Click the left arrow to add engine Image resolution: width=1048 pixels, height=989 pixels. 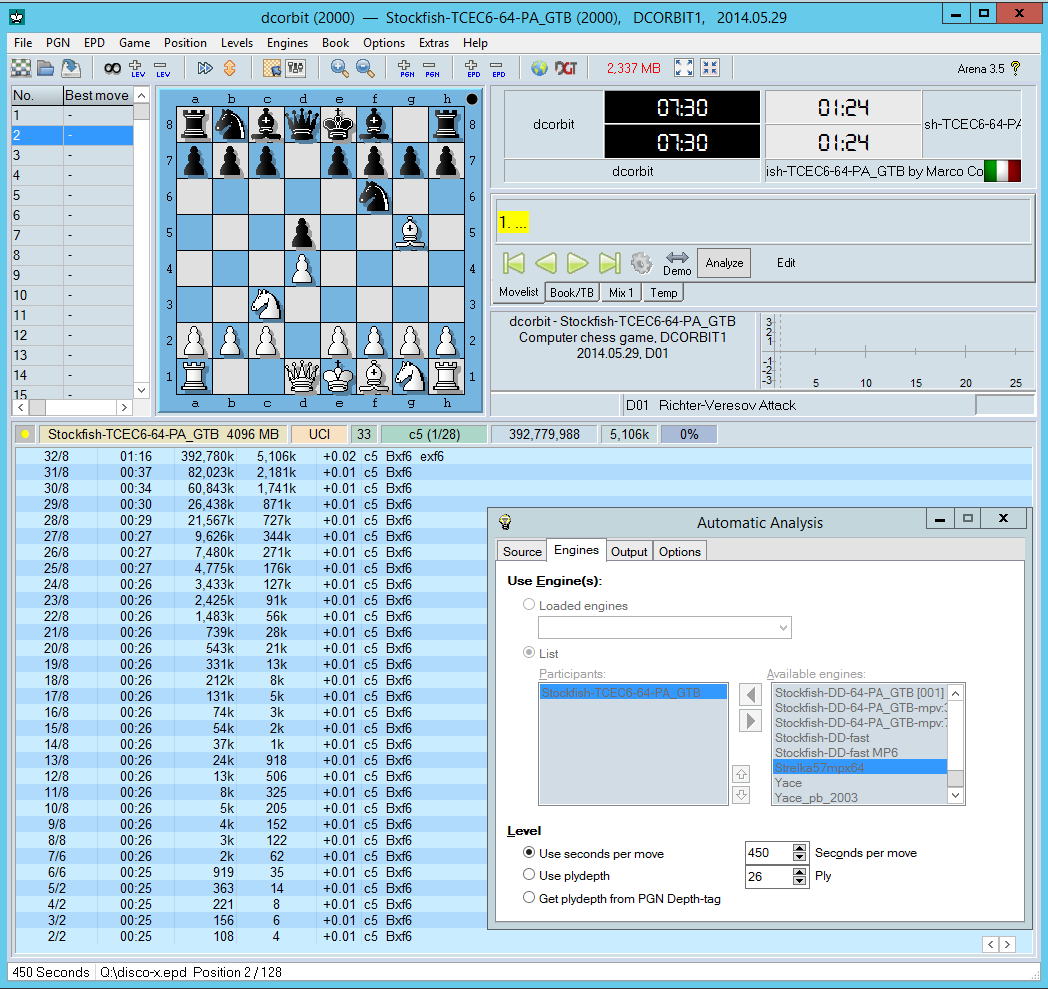tap(750, 694)
